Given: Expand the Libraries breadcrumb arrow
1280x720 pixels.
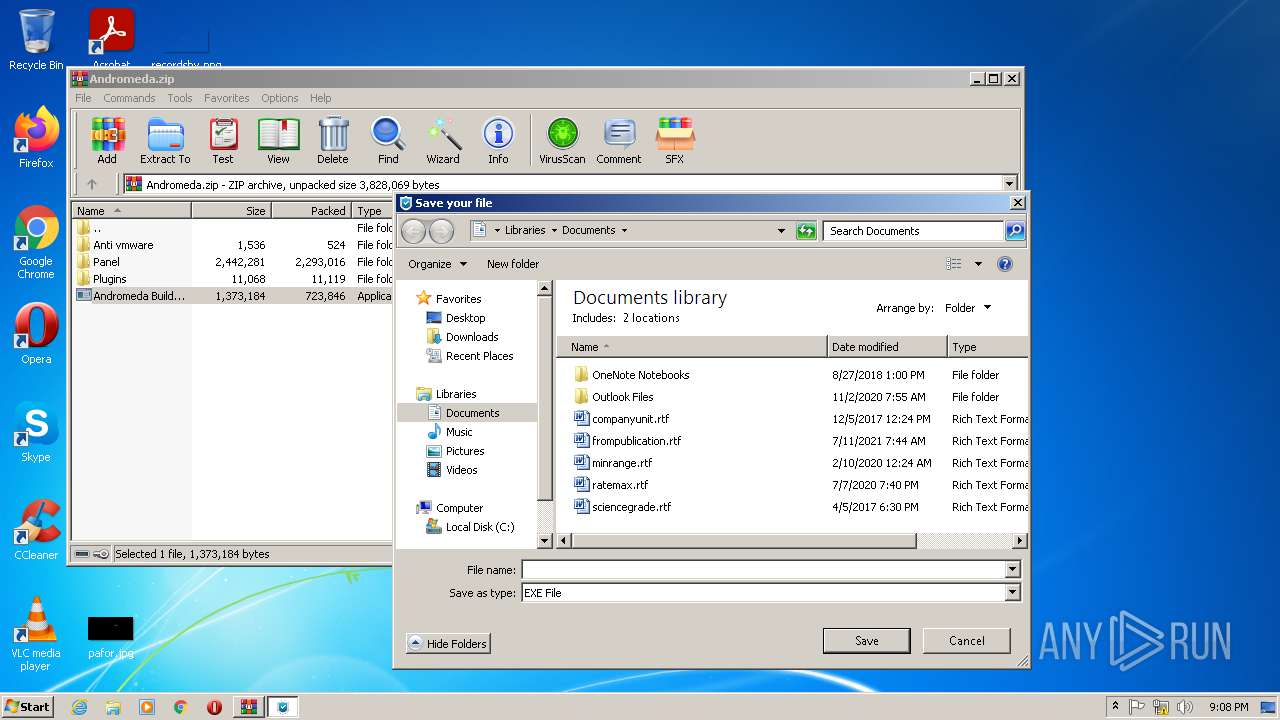Looking at the screenshot, I should [554, 230].
